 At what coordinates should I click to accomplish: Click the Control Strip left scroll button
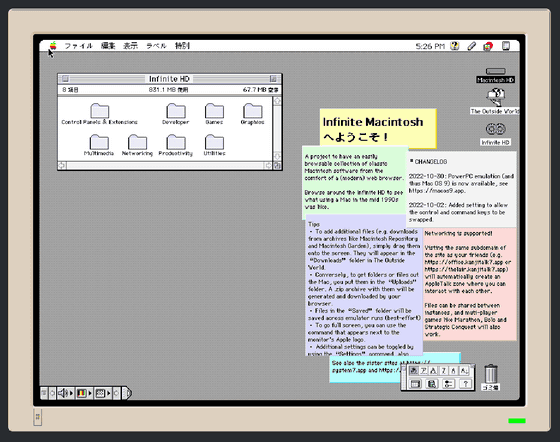coord(52,393)
